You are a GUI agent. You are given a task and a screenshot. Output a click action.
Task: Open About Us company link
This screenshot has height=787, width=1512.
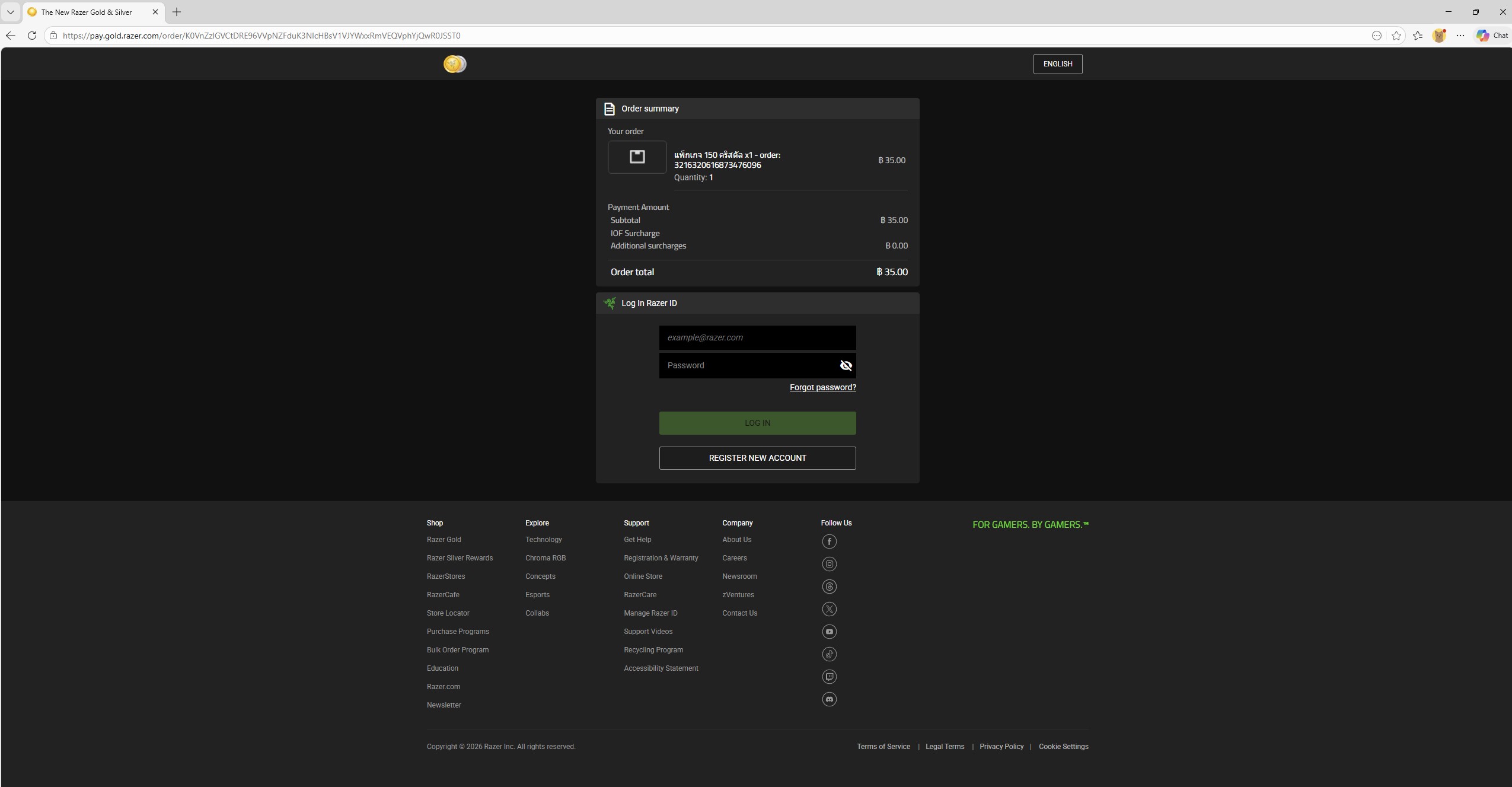pyautogui.click(x=736, y=540)
